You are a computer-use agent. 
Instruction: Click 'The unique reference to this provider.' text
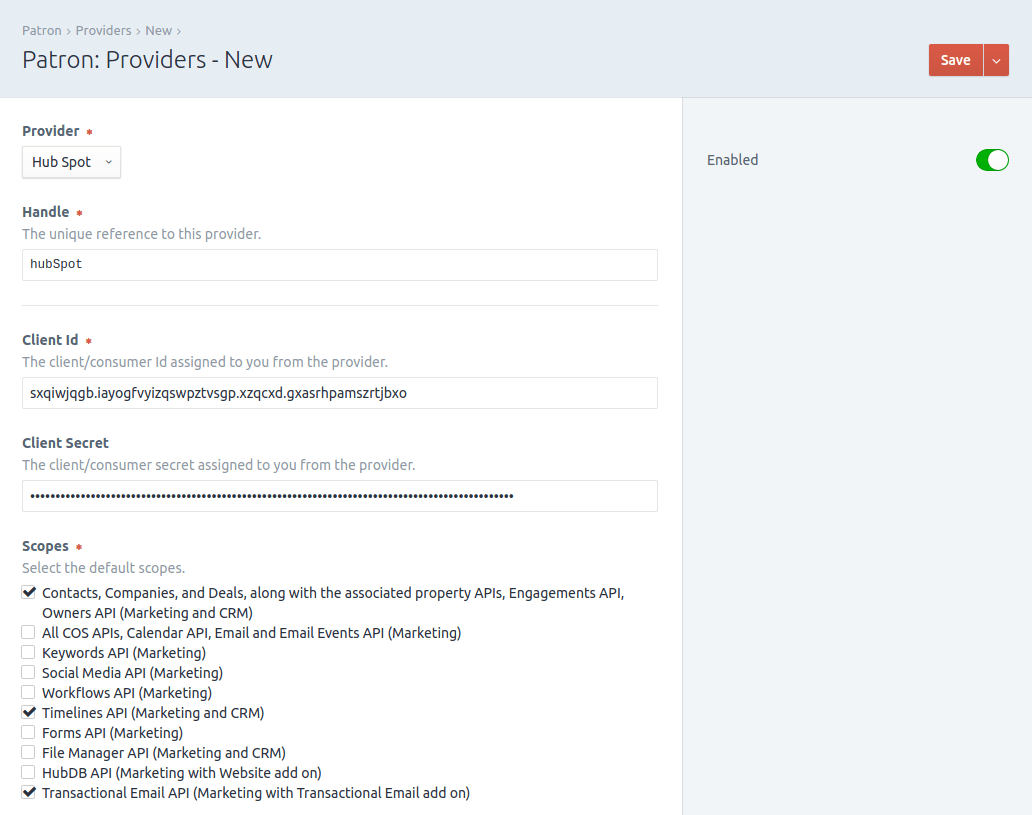(x=142, y=234)
